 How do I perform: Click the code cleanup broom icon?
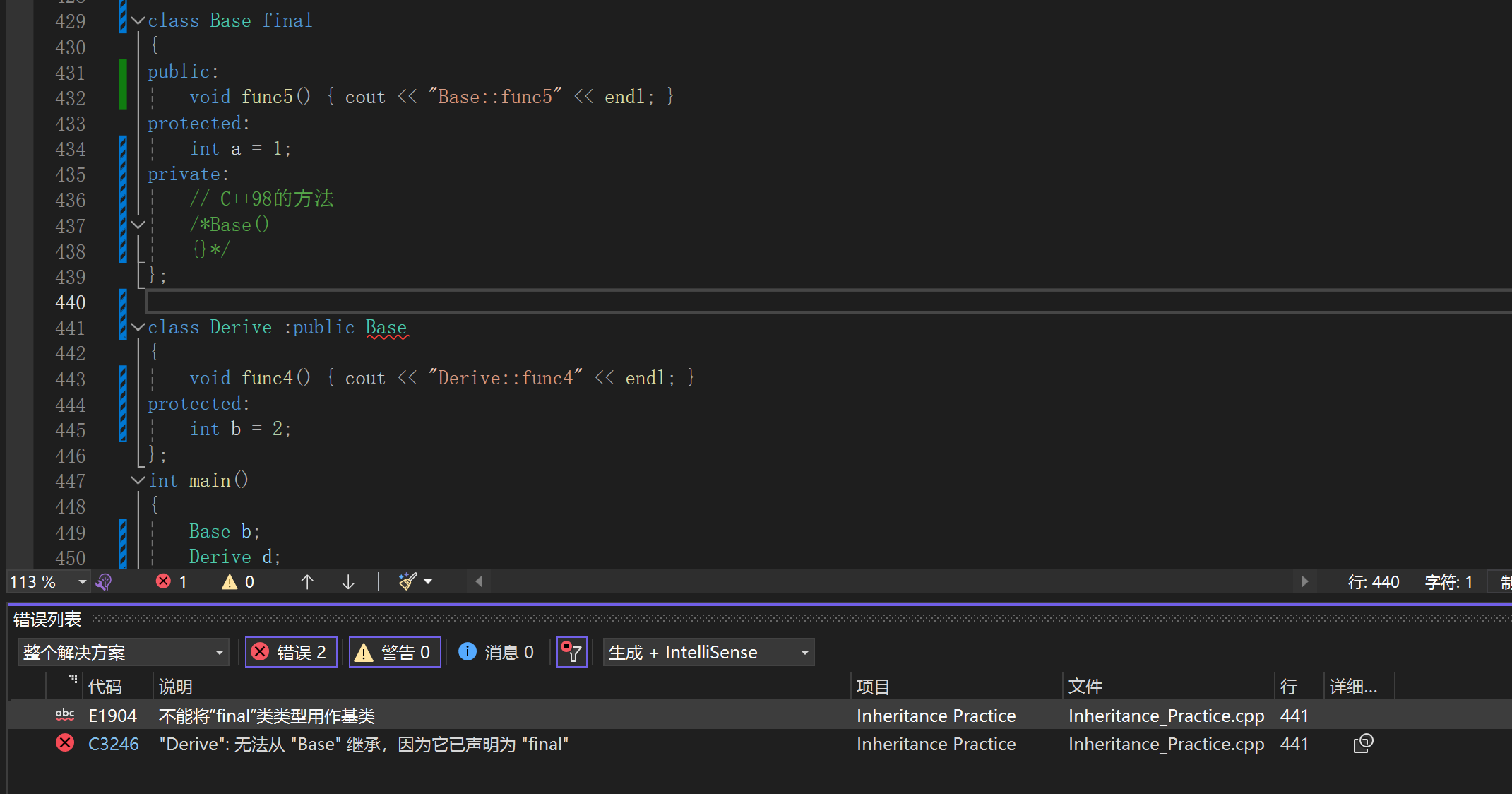pos(408,582)
